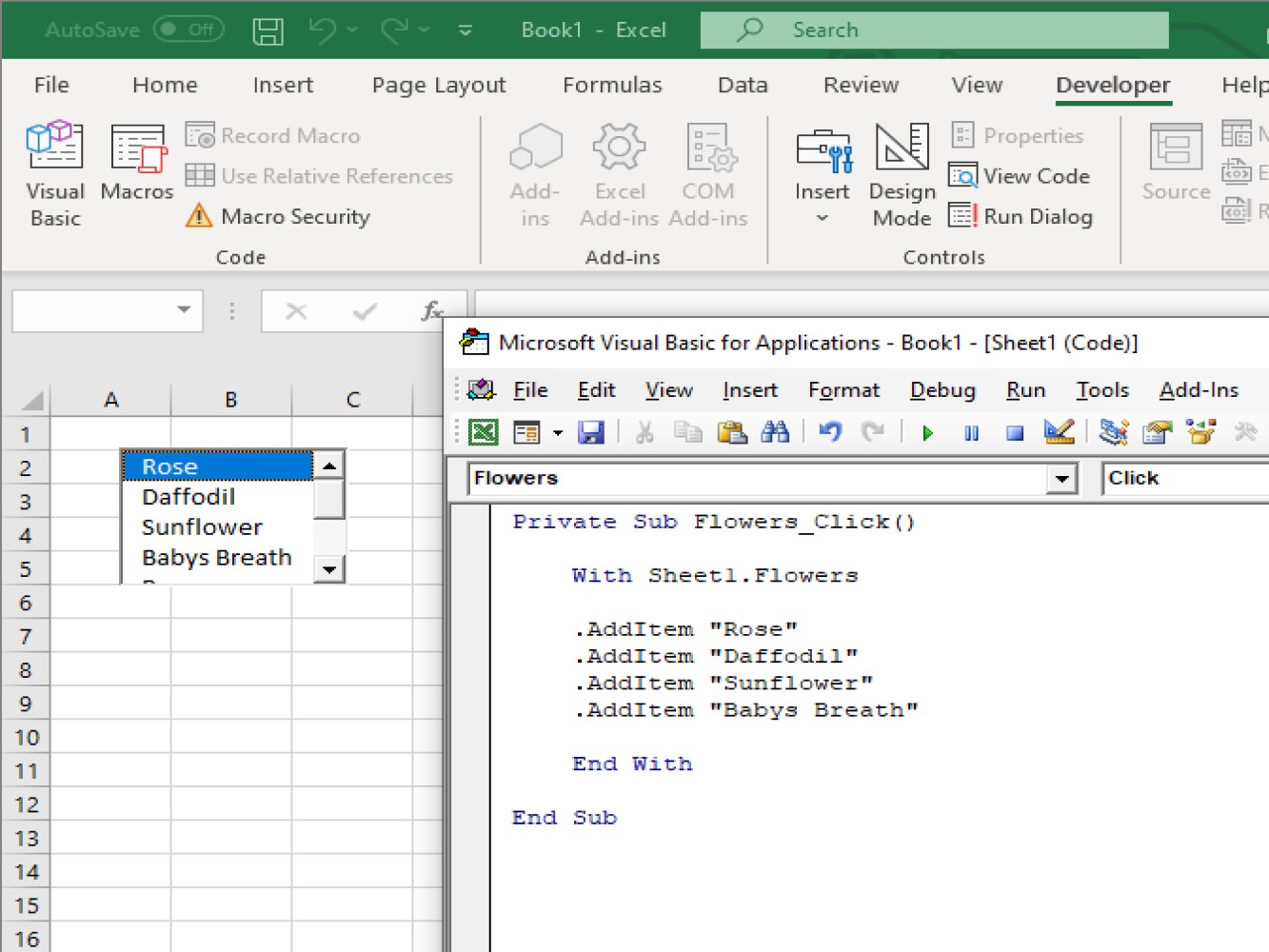Click the Excel Search box
Image resolution: width=1269 pixels, height=952 pixels.
[x=934, y=30]
